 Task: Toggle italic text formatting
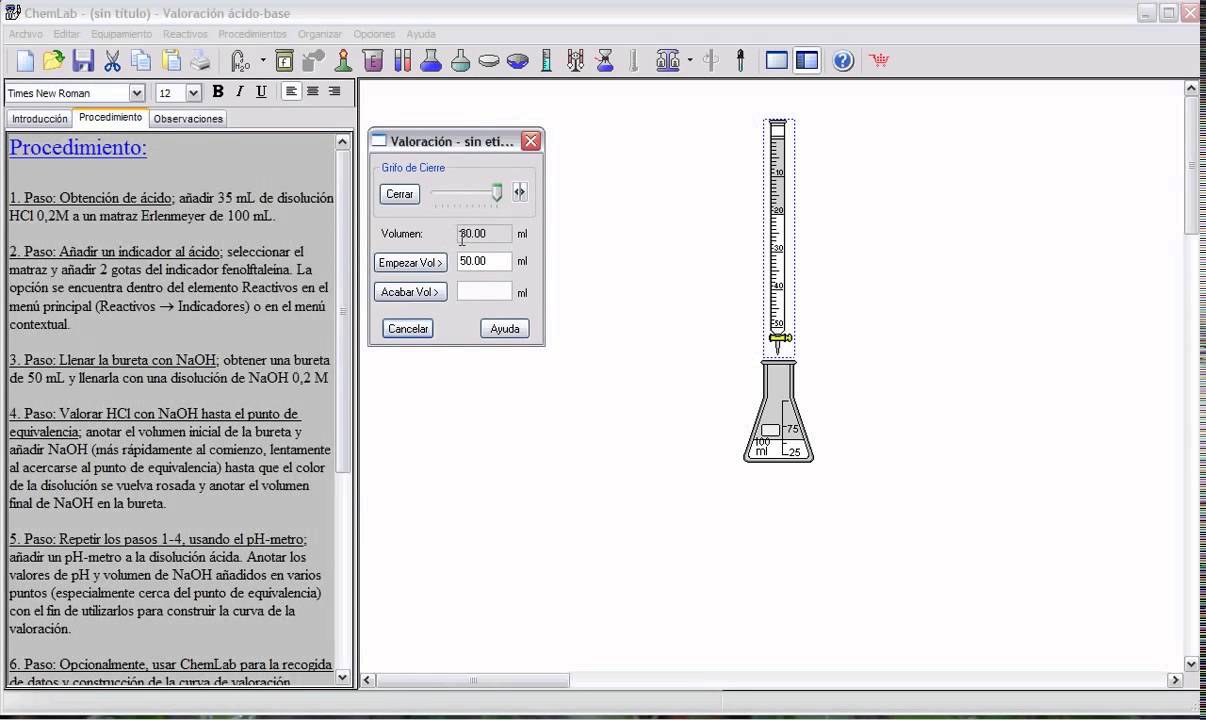(240, 92)
